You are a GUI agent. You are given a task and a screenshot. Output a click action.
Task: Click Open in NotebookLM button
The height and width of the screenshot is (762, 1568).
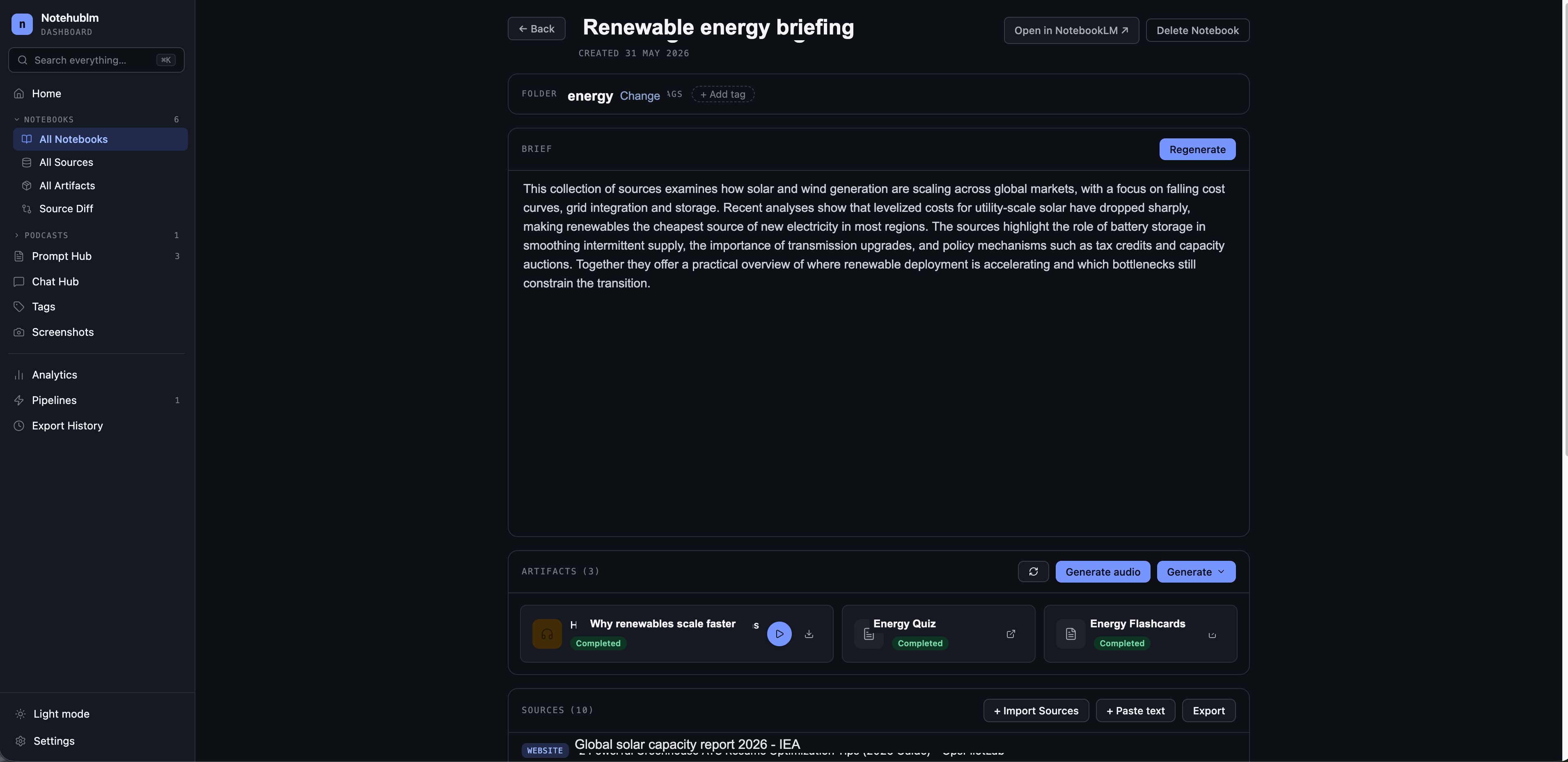pyautogui.click(x=1071, y=30)
